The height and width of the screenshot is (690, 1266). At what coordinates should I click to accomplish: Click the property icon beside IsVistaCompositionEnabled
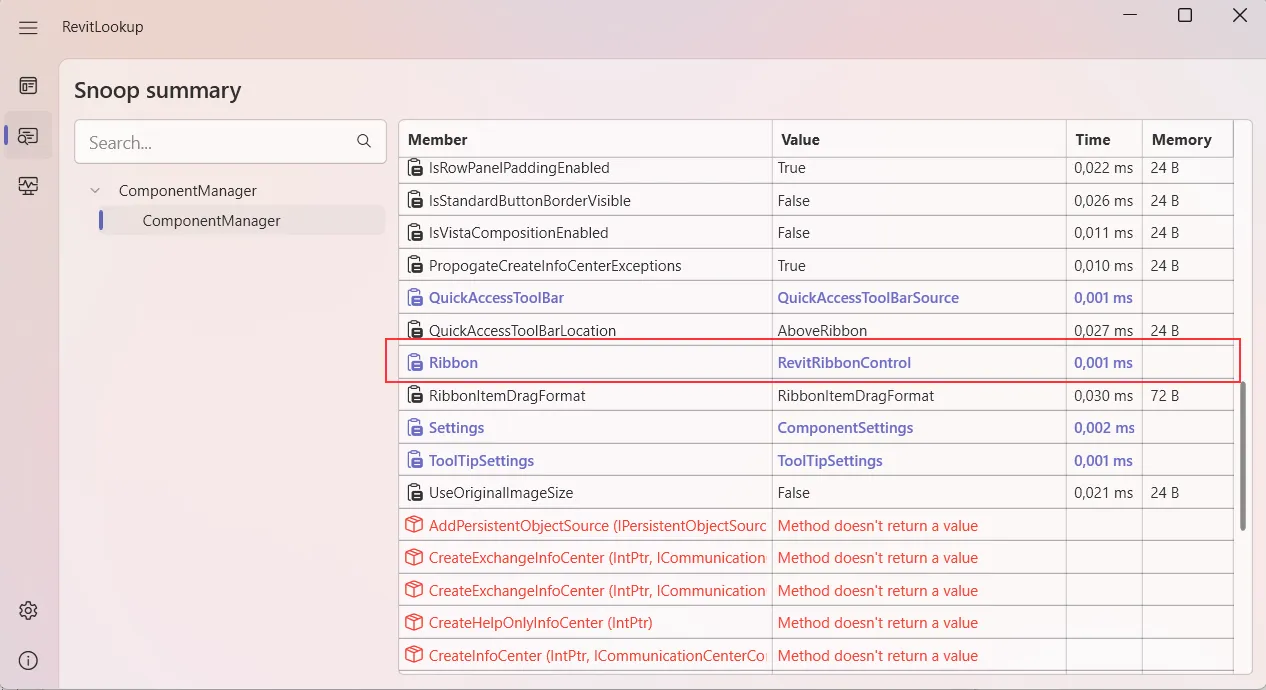pyautogui.click(x=415, y=233)
